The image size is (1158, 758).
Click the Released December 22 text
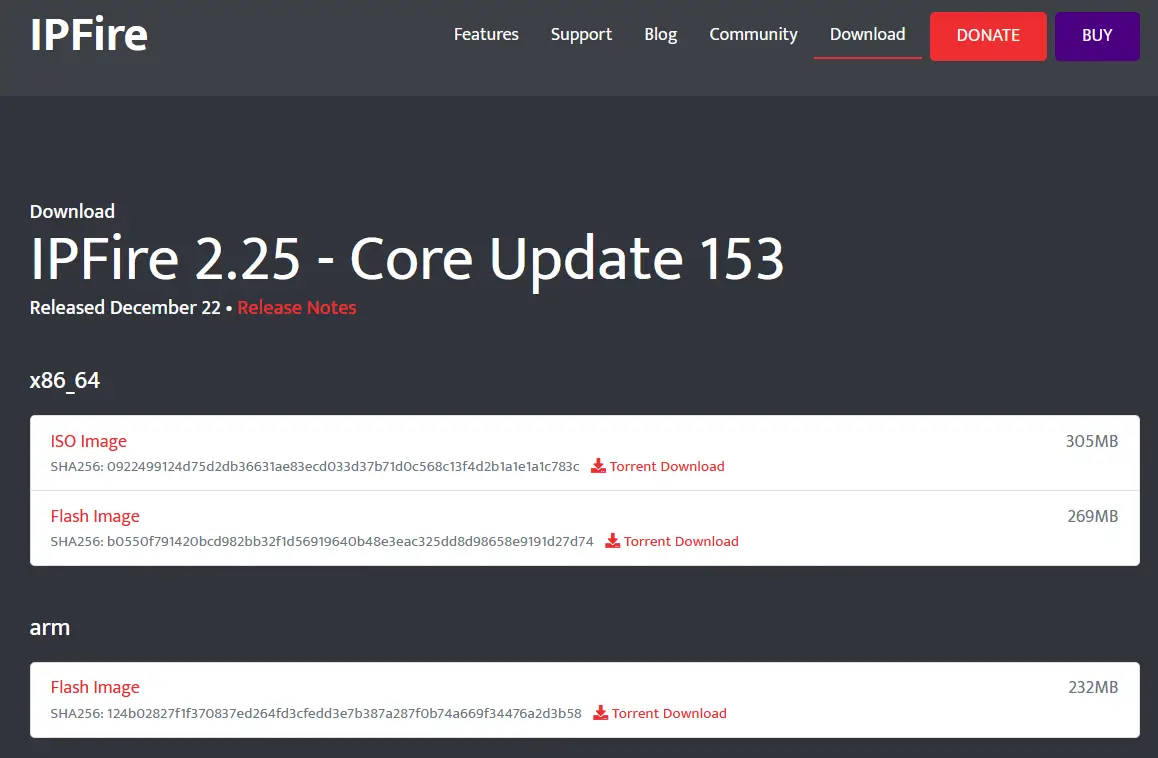click(125, 307)
